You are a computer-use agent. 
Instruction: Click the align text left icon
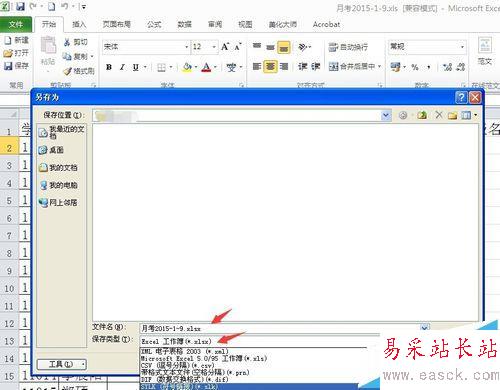[x=257, y=67]
